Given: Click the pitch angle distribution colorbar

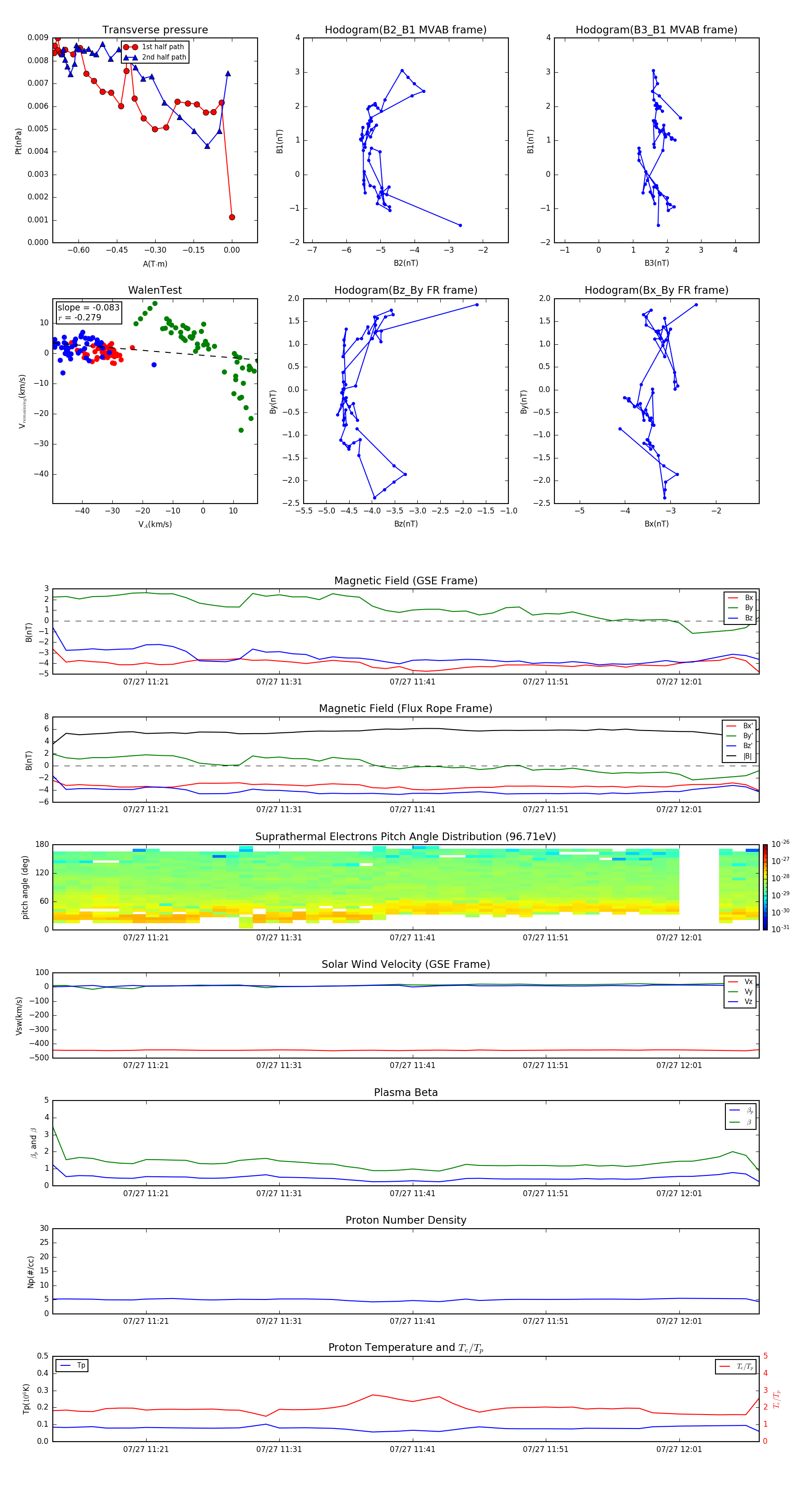Looking at the screenshot, I should (765, 887).
